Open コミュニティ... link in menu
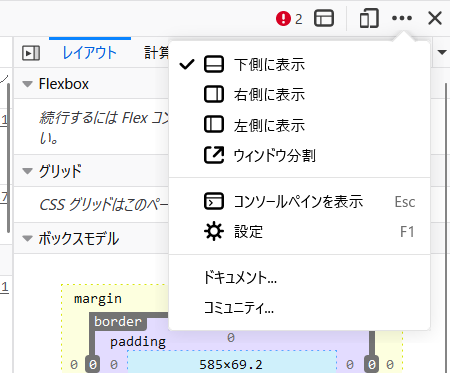450x373 pixels. pos(299,308)
